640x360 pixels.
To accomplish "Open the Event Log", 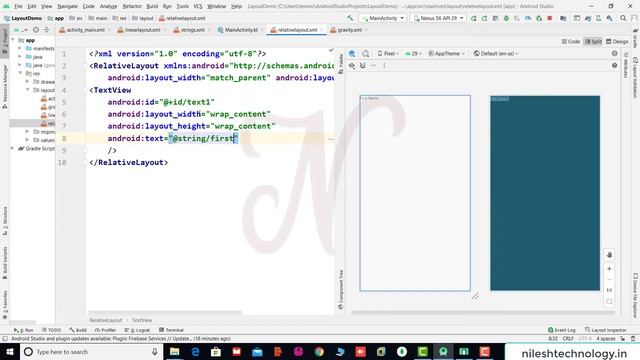I will (562, 330).
